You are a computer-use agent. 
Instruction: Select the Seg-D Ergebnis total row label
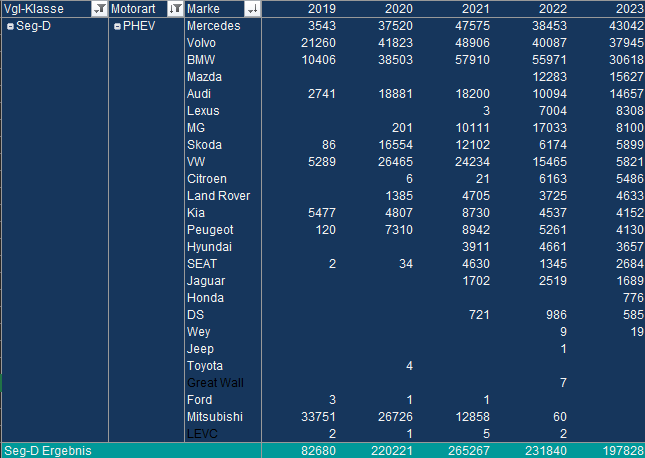click(x=48, y=451)
